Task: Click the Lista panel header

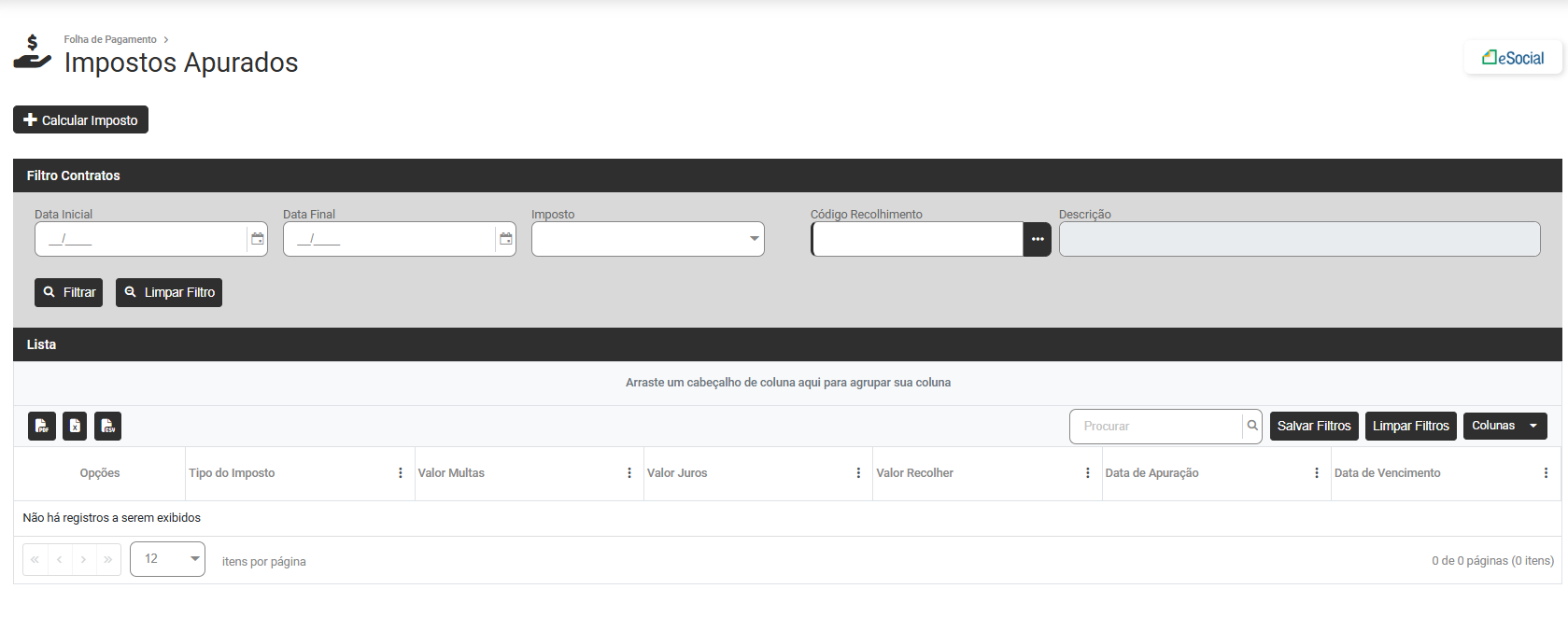Action: point(787,344)
